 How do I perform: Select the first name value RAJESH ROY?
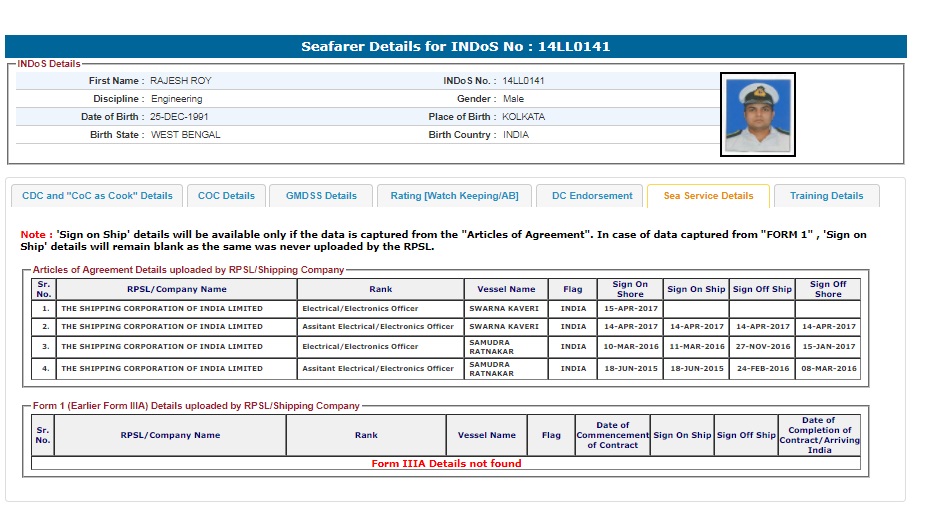181,81
